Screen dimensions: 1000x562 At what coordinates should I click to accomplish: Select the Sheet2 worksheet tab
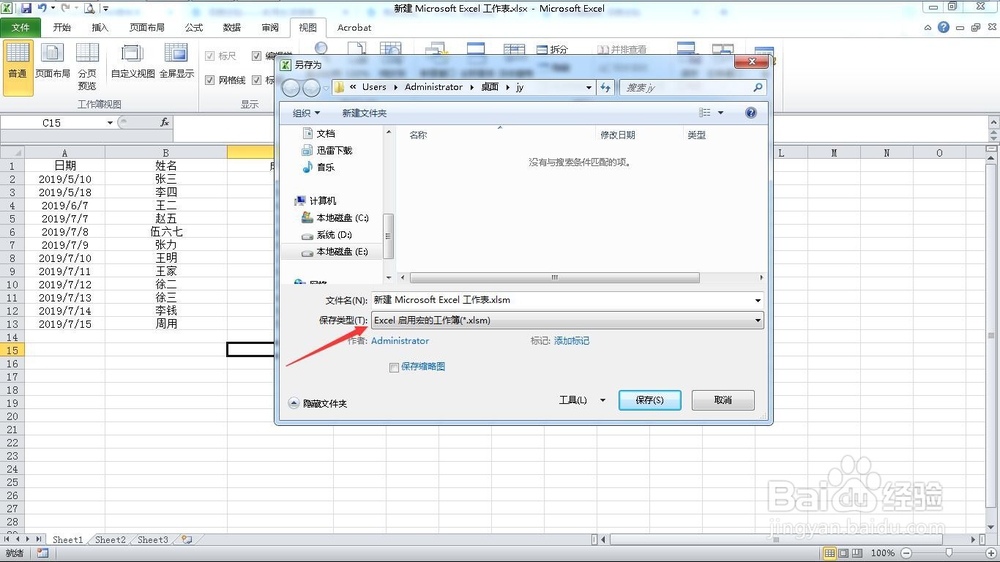pos(110,540)
